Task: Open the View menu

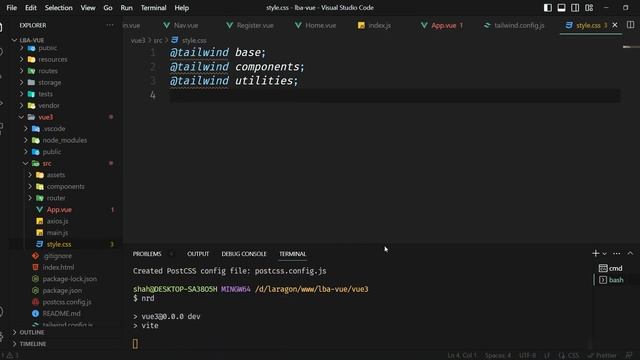Action: [x=88, y=8]
